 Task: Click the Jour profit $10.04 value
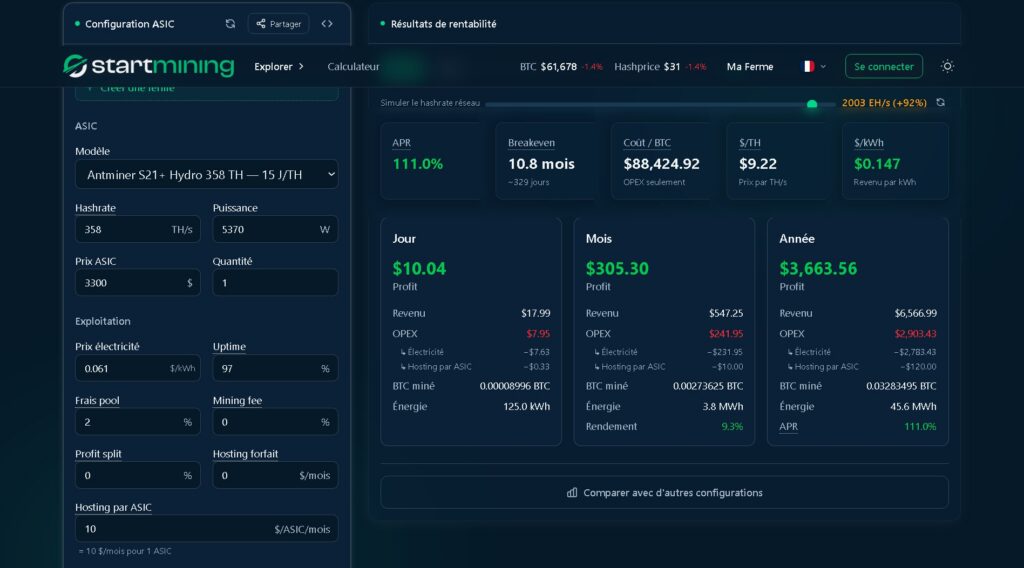(419, 268)
